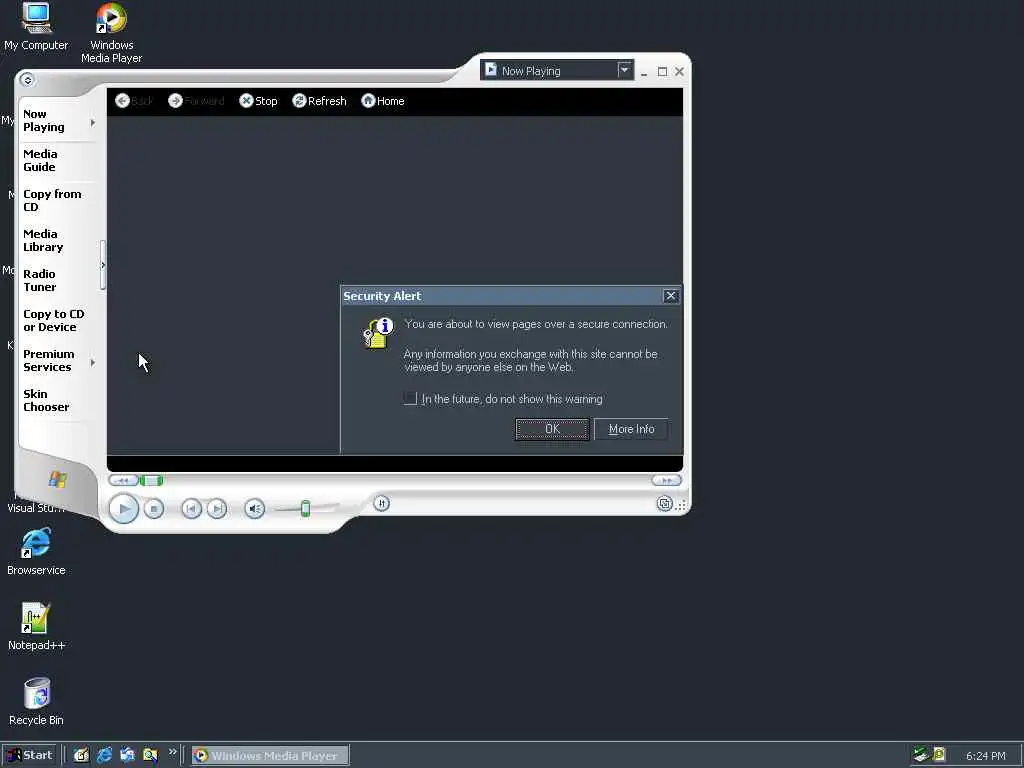Open Premium Services tab
The height and width of the screenshot is (768, 1024).
pyautogui.click(x=49, y=360)
